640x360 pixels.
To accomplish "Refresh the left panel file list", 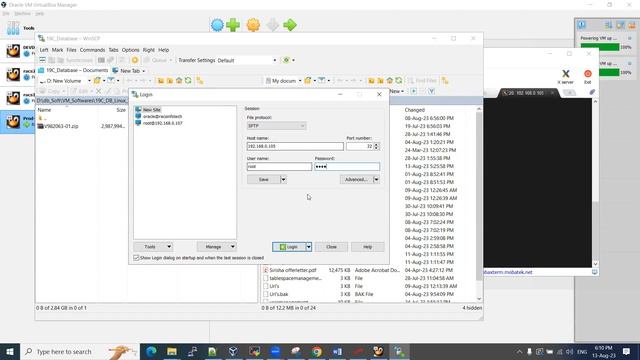I will click(x=188, y=81).
